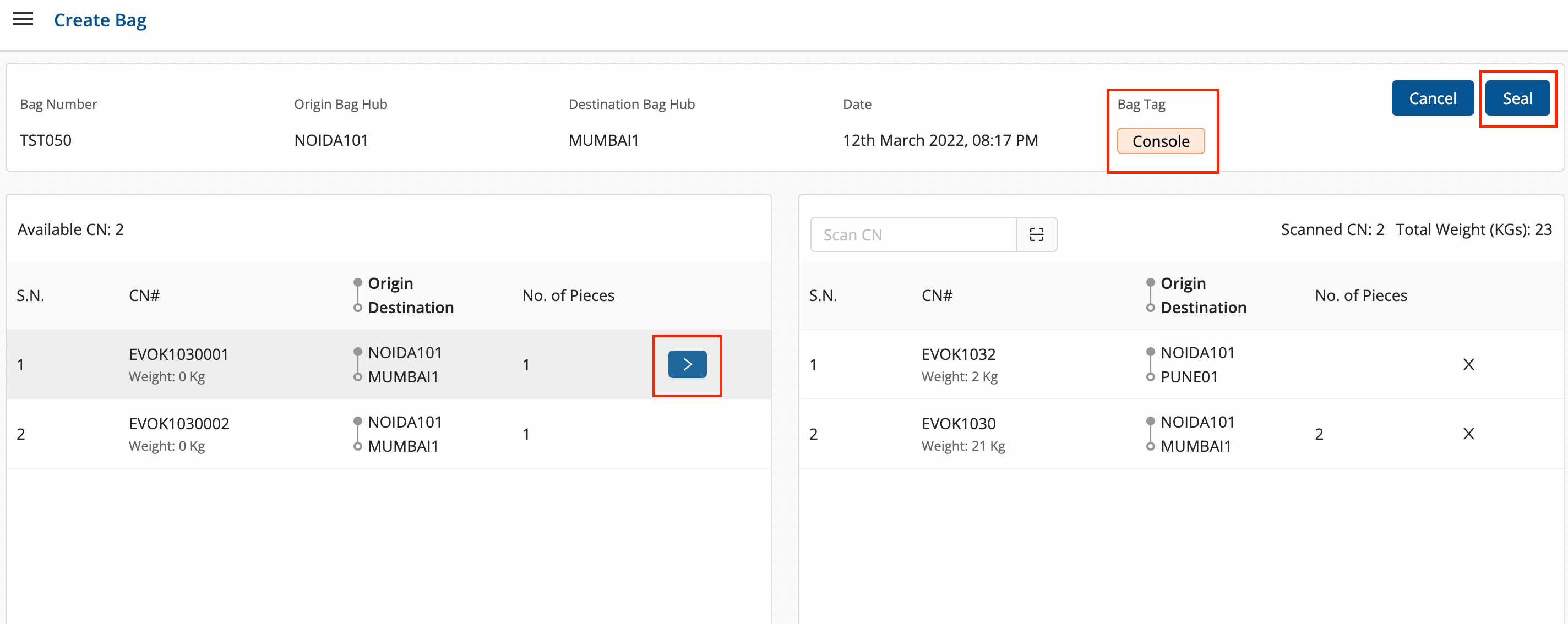Click the barcode scan icon
Viewport: 1568px width, 624px height.
[1036, 235]
